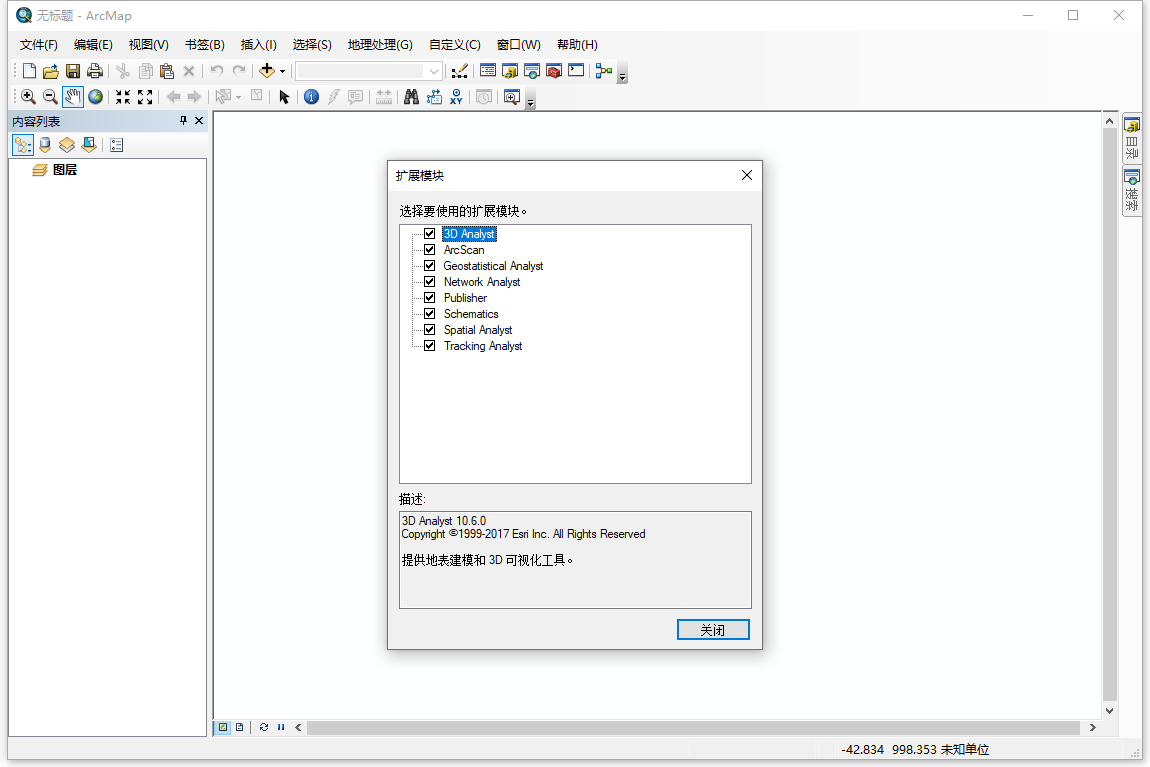Open an existing map file
Viewport: 1150px width, 767px height.
coord(51,71)
